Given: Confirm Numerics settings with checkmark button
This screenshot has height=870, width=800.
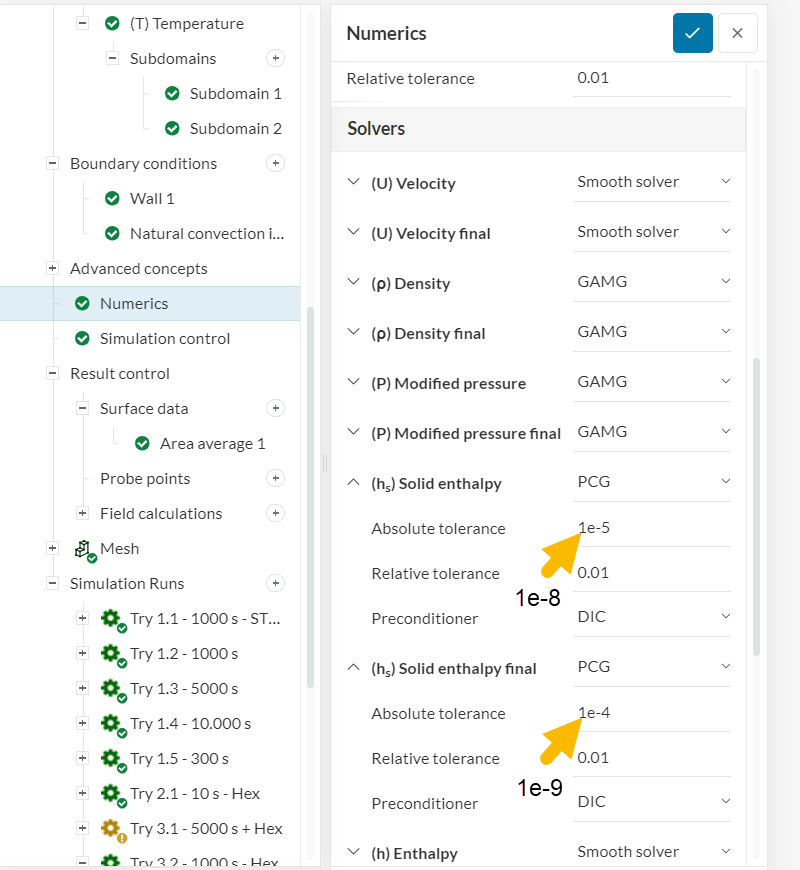Looking at the screenshot, I should 692,33.
